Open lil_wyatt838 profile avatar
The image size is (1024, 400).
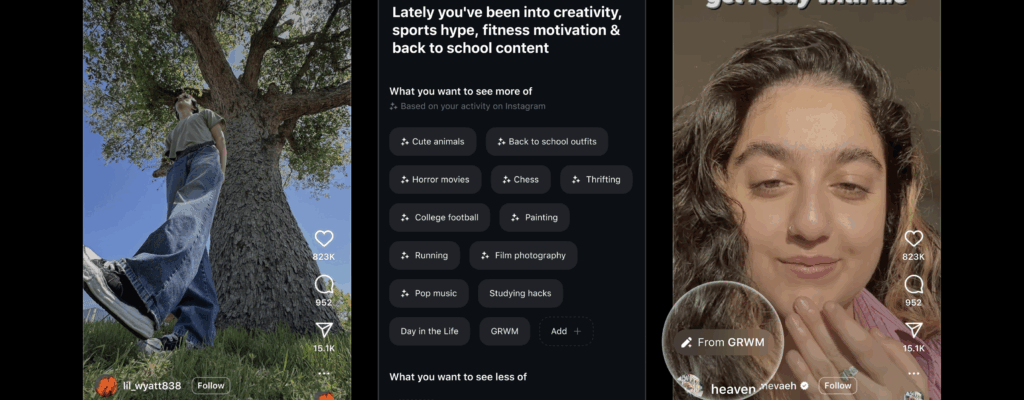[107, 386]
